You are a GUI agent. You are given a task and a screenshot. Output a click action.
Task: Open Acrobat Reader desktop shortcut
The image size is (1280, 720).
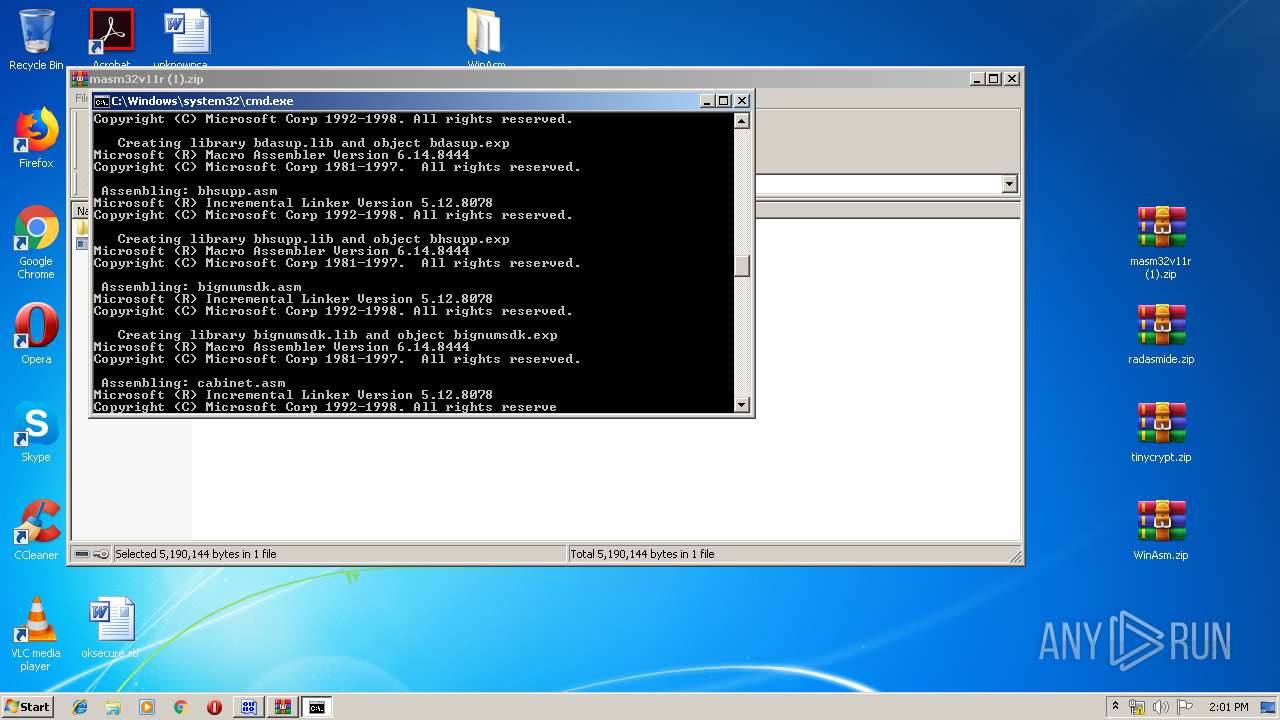[111, 38]
